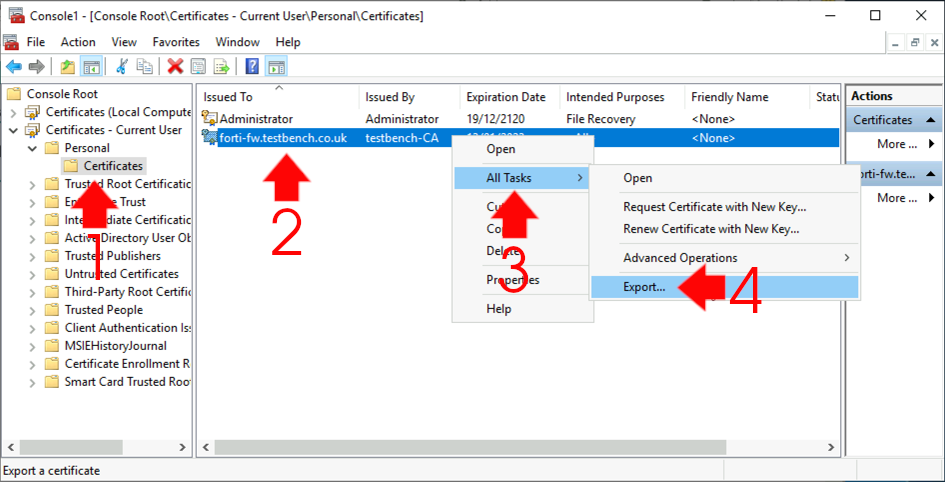Open Advanced Operations submenu

point(724,258)
